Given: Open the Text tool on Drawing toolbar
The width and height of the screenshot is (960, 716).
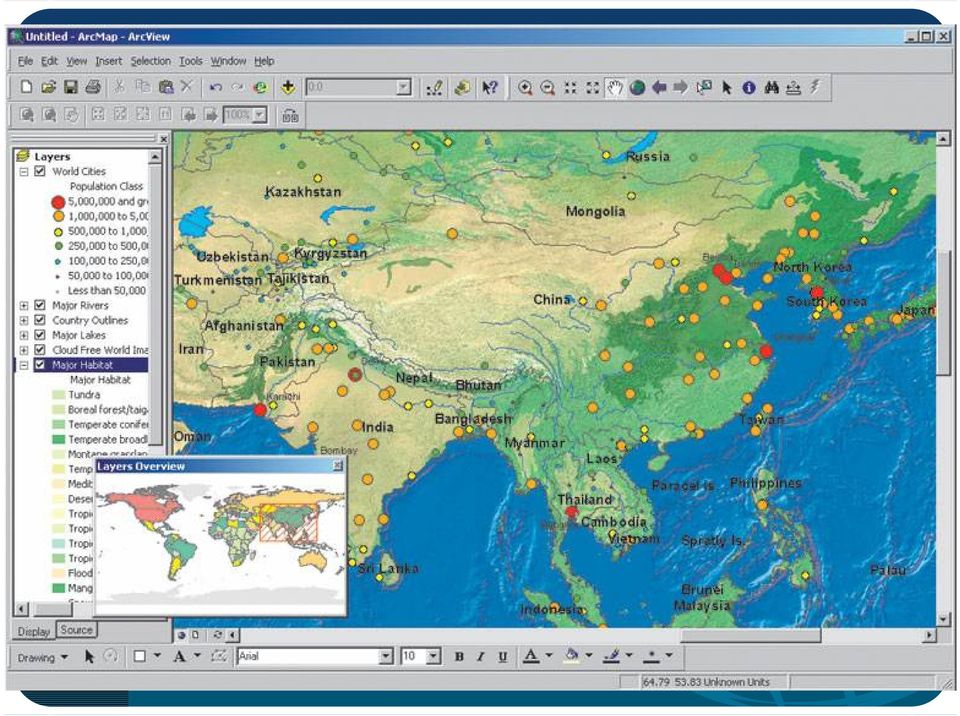Looking at the screenshot, I should point(179,657).
